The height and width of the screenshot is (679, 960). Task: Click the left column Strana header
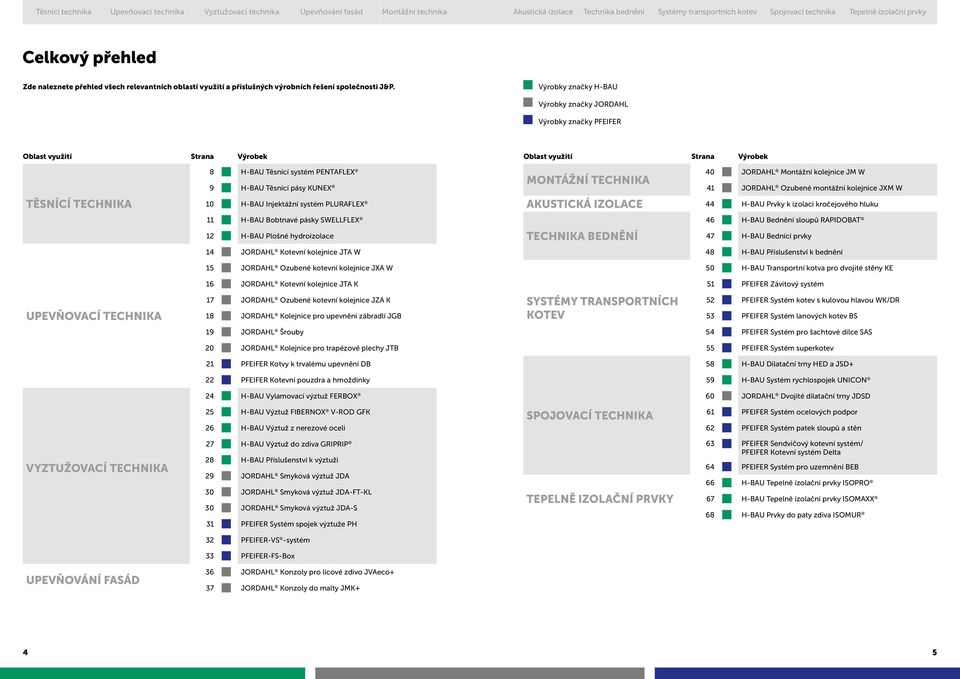[202, 156]
